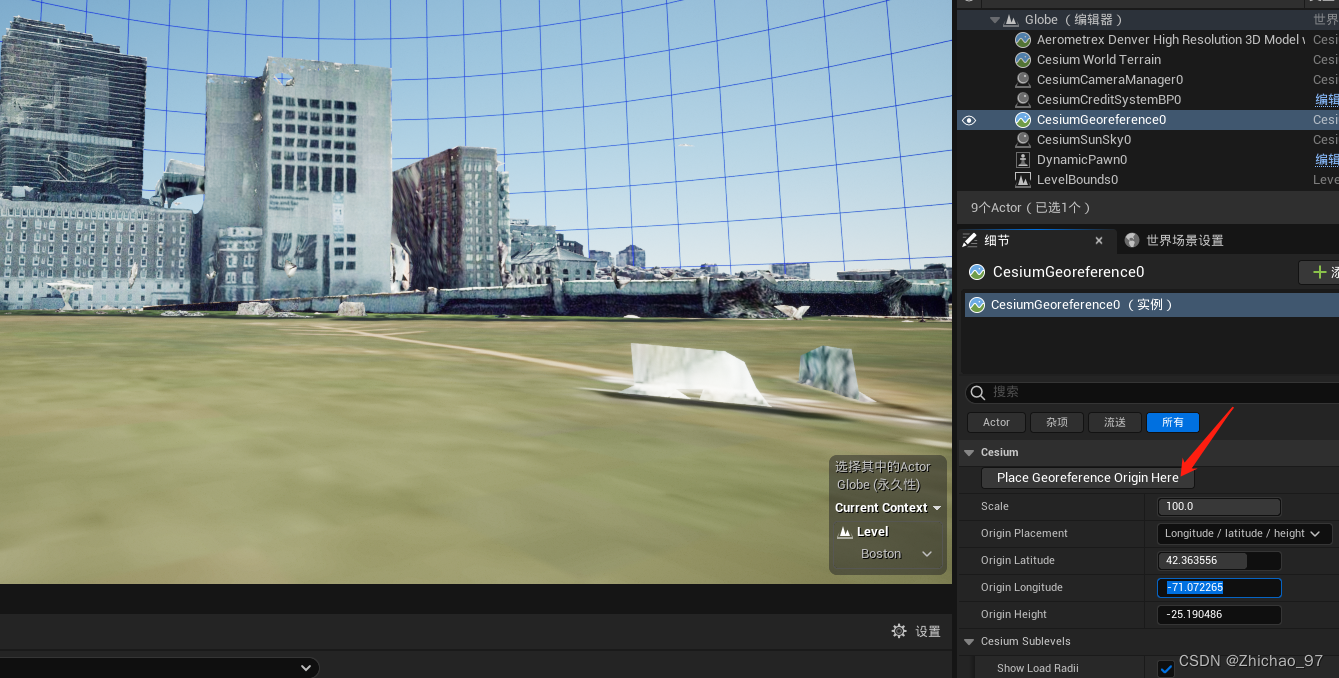This screenshot has height=678, width=1339.
Task: Click the pencil icon on 细节 tab
Action: pyautogui.click(x=969, y=240)
